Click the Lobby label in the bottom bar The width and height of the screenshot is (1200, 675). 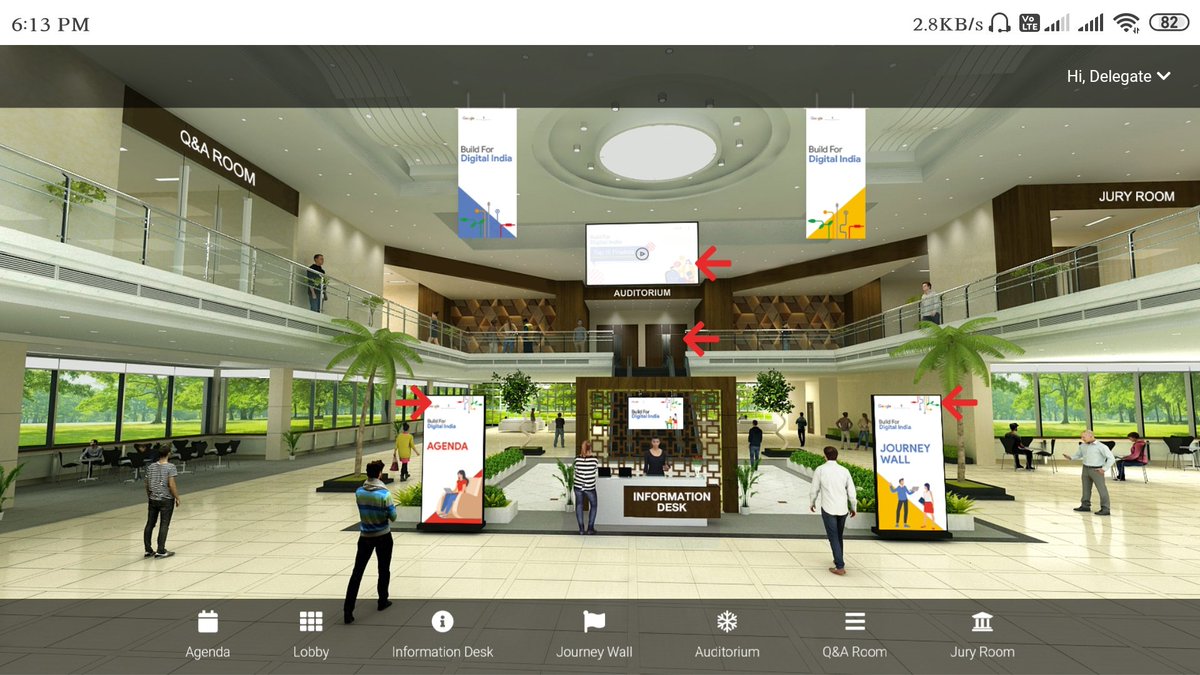[311, 652]
